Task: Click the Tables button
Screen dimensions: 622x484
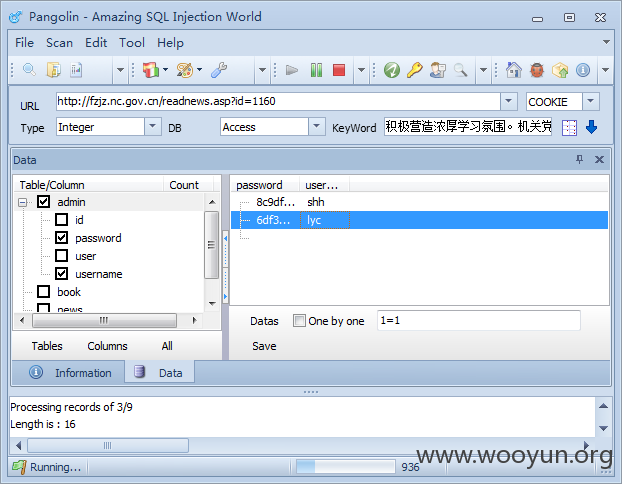Action: click(x=47, y=346)
